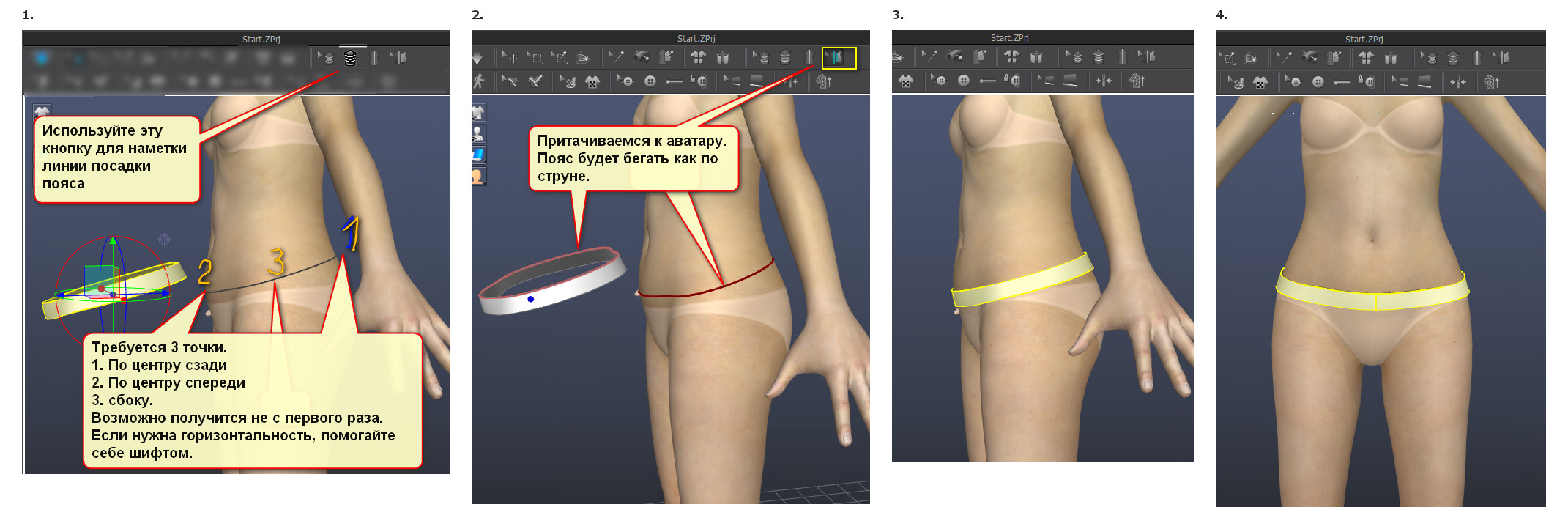Click the Tack on Avatar icon in step 2
This screenshot has width=1568, height=529.
666,57
